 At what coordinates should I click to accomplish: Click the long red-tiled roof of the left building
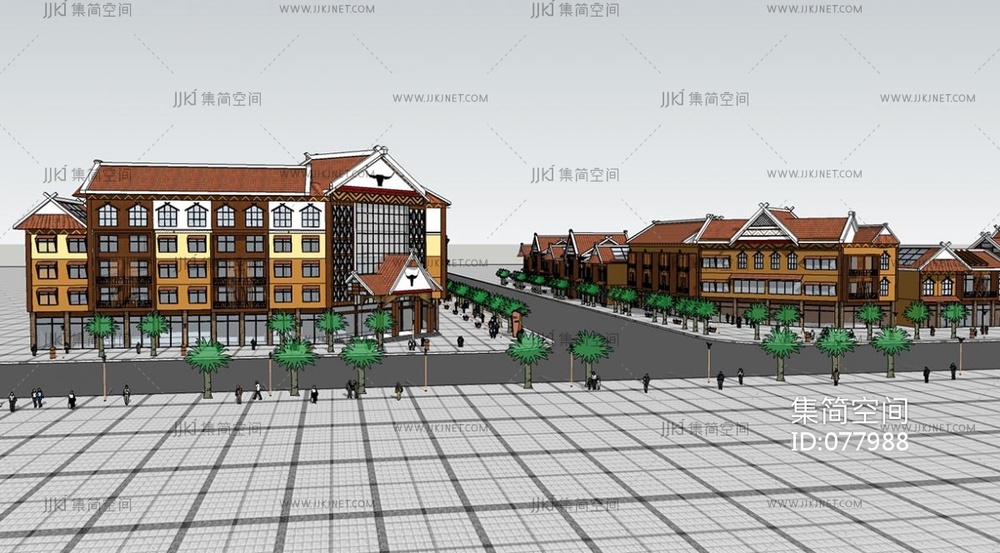(195, 179)
